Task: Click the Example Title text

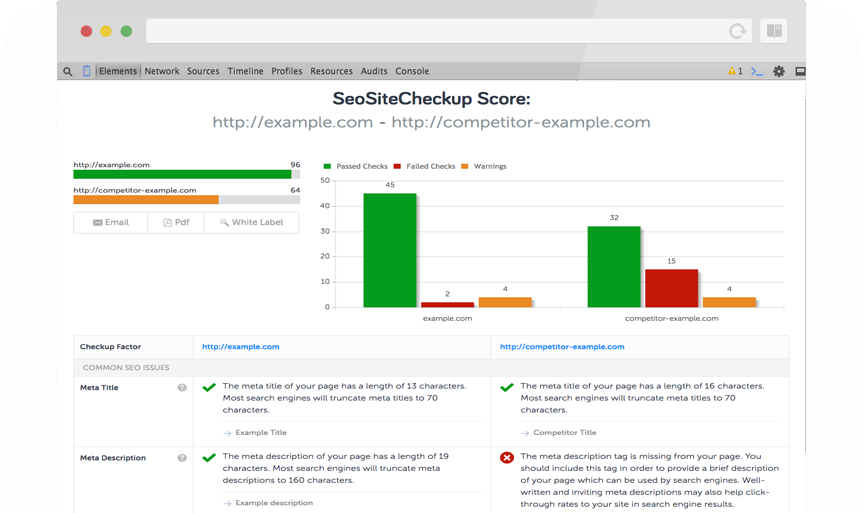Action: [x=261, y=433]
